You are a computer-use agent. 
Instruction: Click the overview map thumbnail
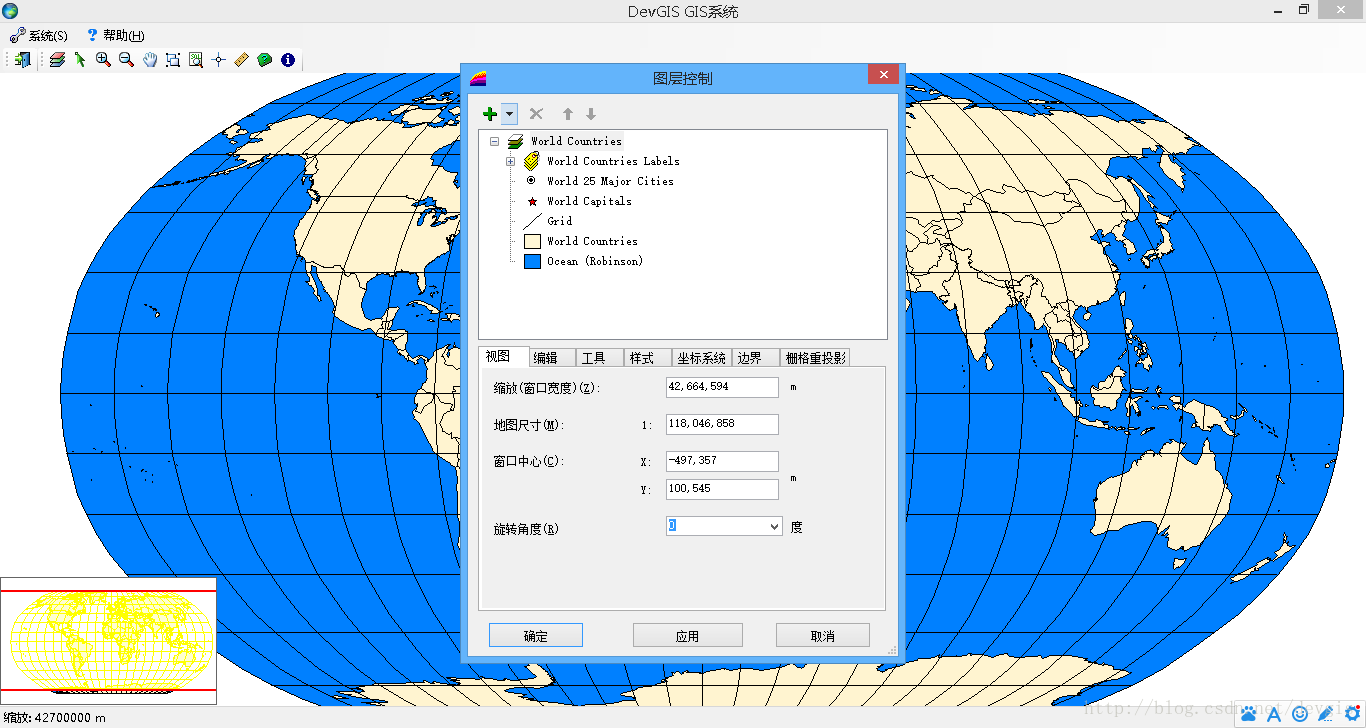point(108,636)
